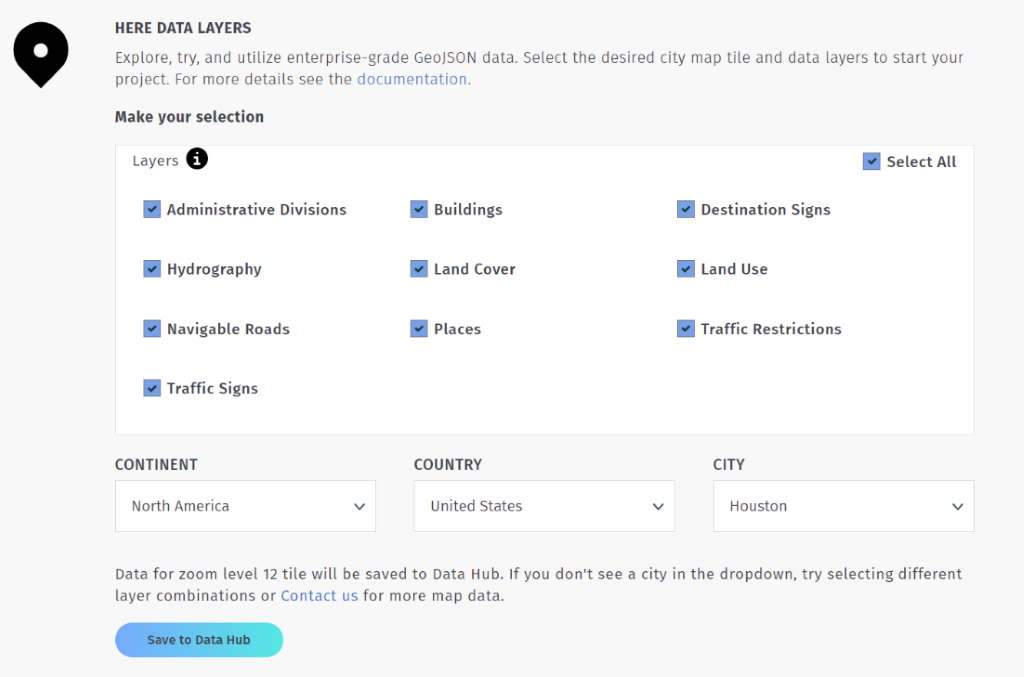Open the Country dropdown showing United States

(544, 506)
